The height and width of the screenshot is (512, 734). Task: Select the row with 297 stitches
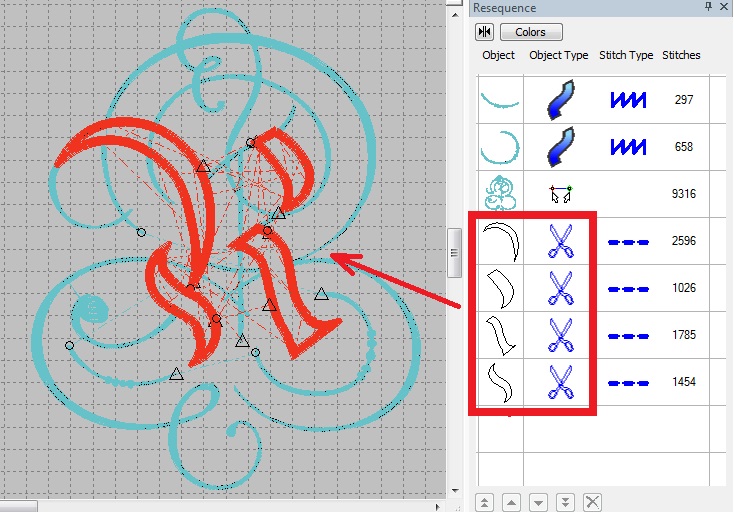[595, 100]
